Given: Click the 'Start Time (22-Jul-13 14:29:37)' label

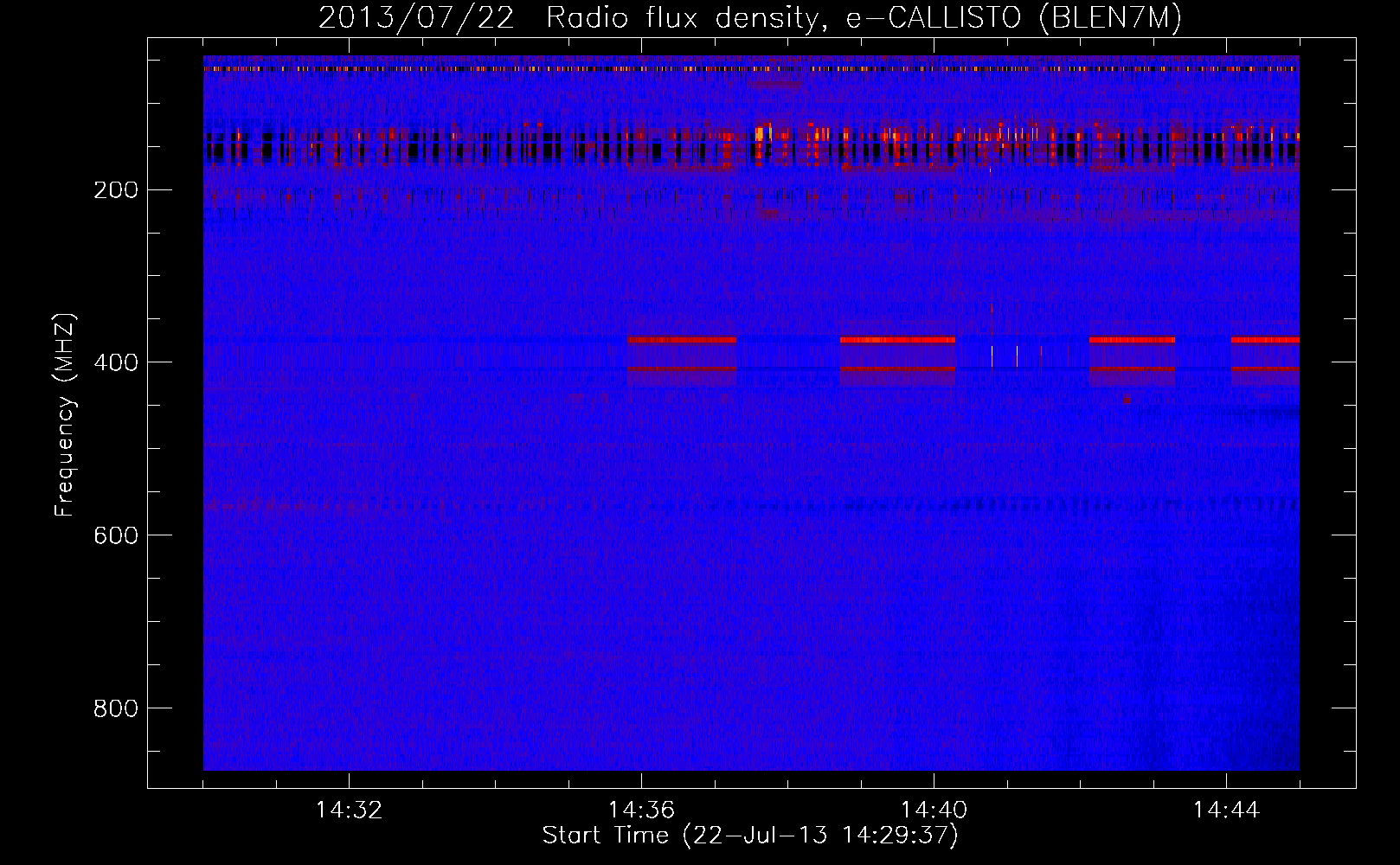Looking at the screenshot, I should click(x=750, y=836).
